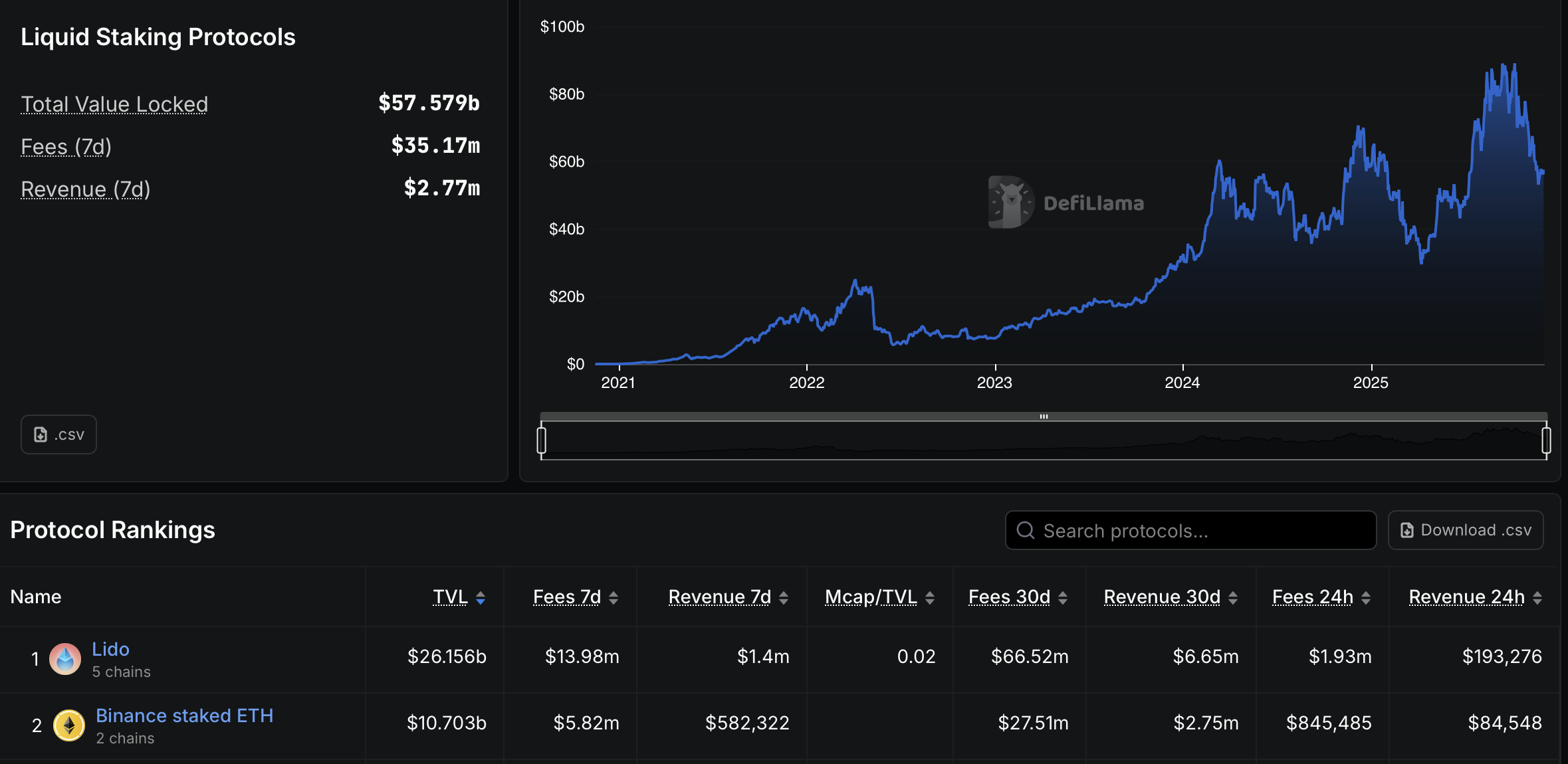Viewport: 1568px width, 764px height.
Task: Sort by Fees 7d arrow icon
Action: tap(614, 598)
